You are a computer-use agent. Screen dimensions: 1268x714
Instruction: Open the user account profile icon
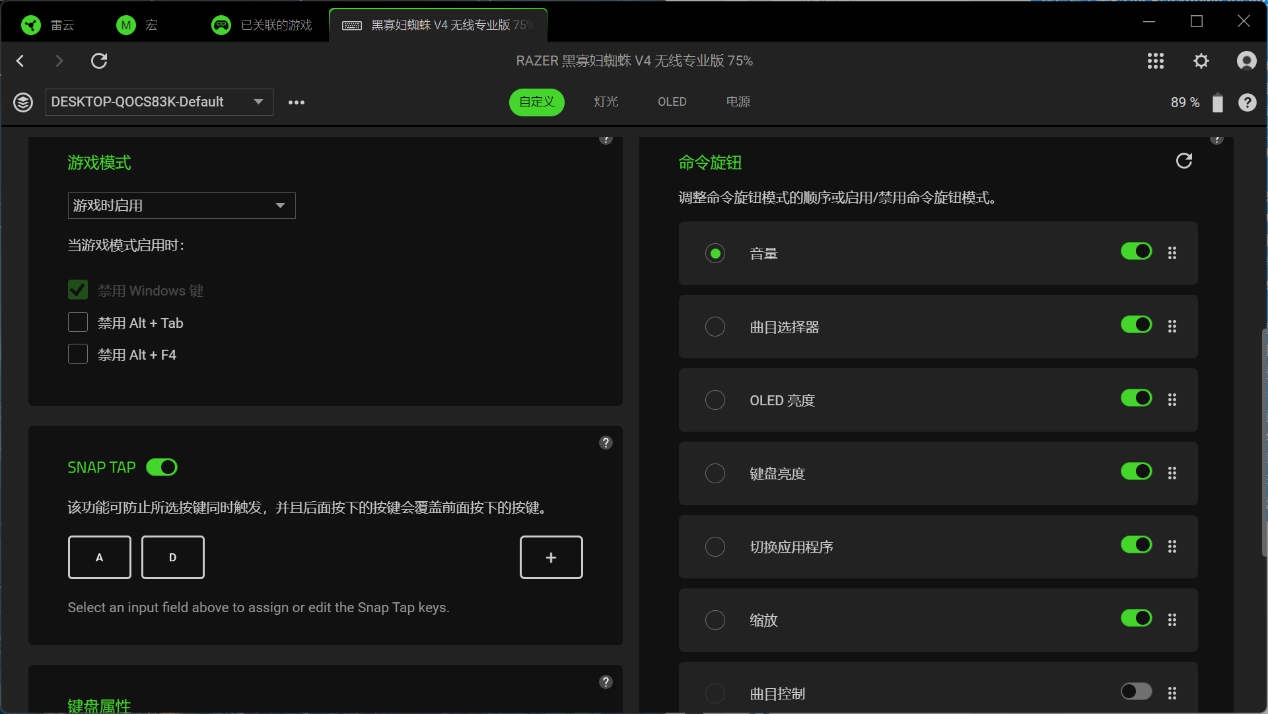point(1246,61)
